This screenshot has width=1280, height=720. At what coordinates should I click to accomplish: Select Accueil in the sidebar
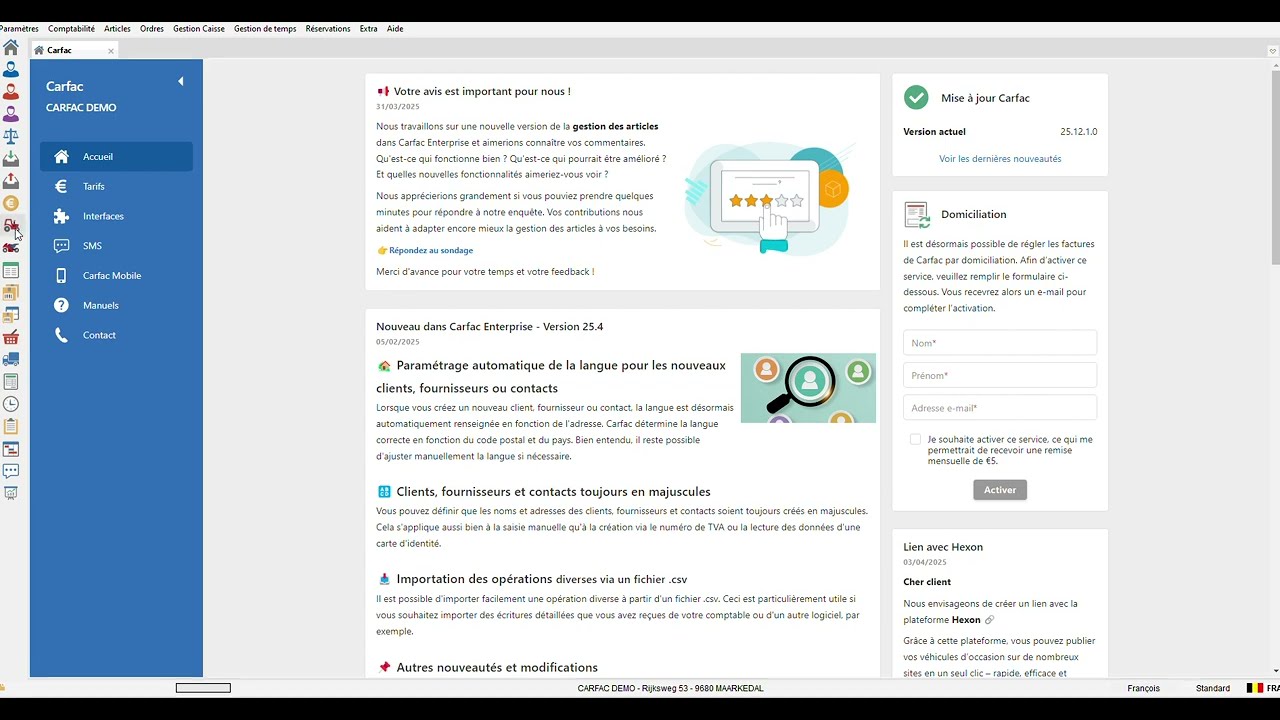pyautogui.click(x=116, y=157)
